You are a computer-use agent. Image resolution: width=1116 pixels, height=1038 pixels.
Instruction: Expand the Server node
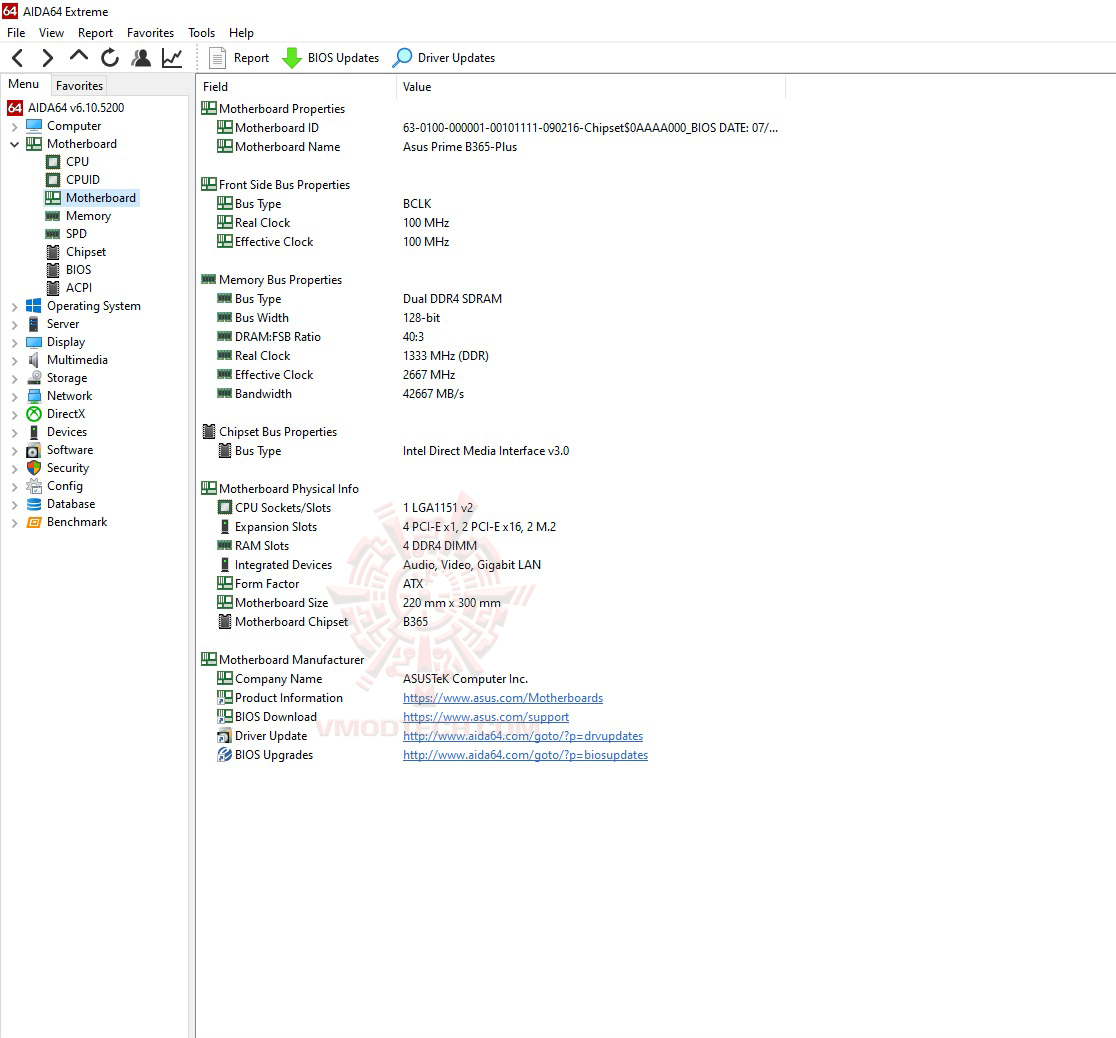pos(14,325)
